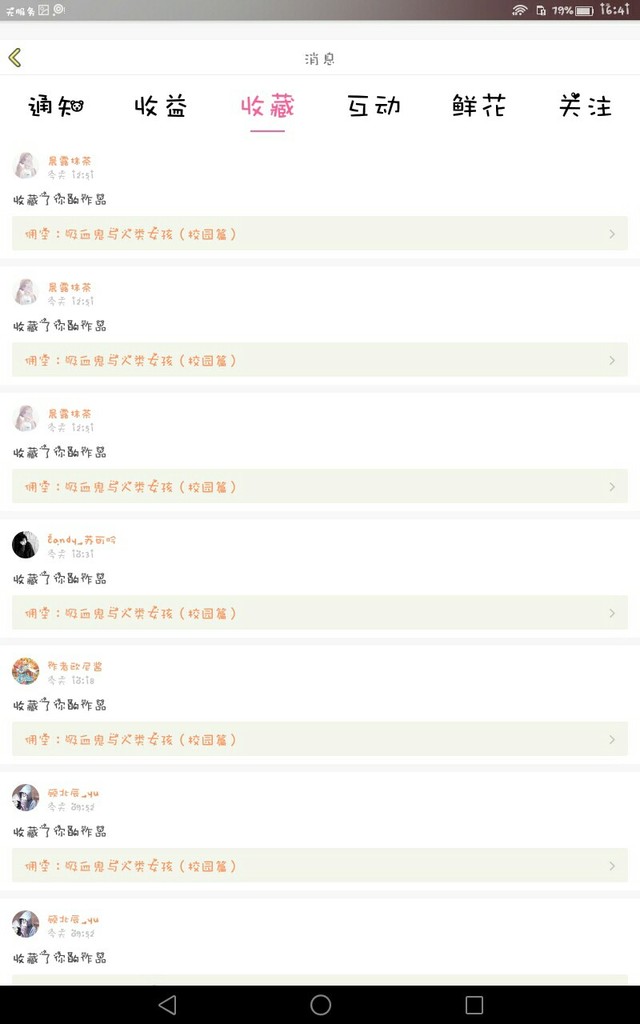
Task: Open the first 晨露抹茶 user avatar
Action: (x=25, y=165)
